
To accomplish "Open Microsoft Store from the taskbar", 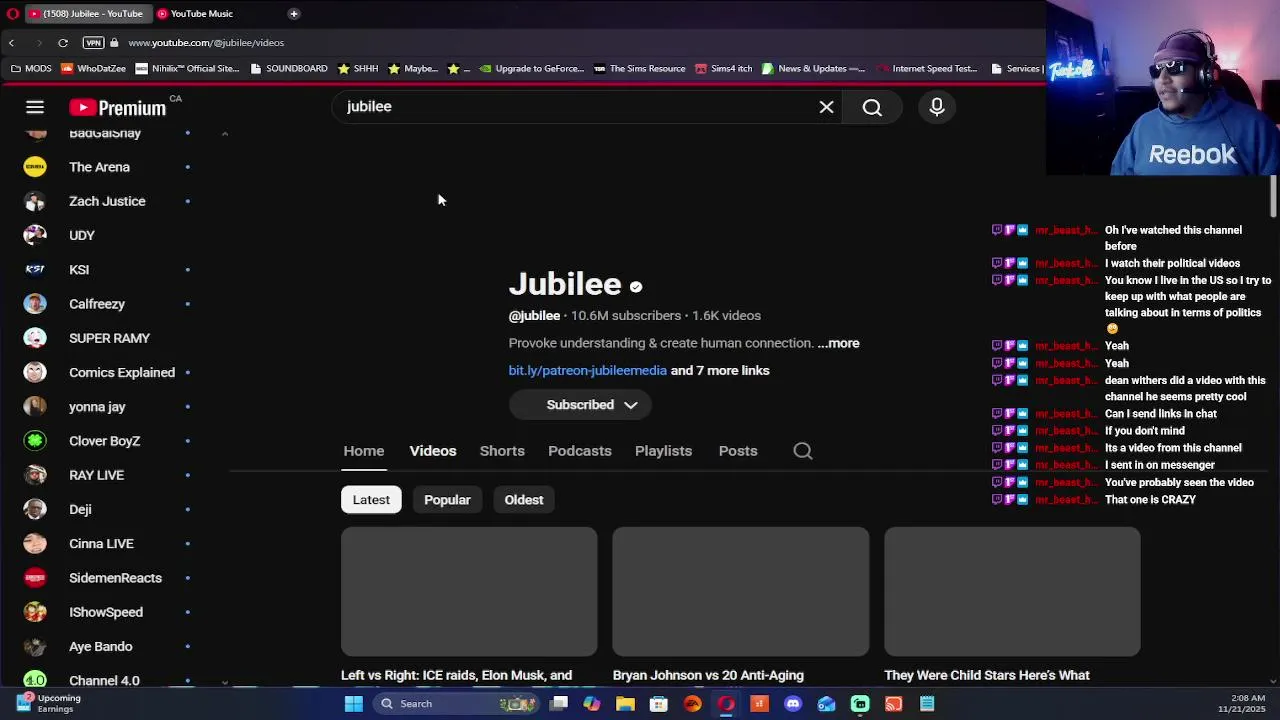I will (x=659, y=704).
